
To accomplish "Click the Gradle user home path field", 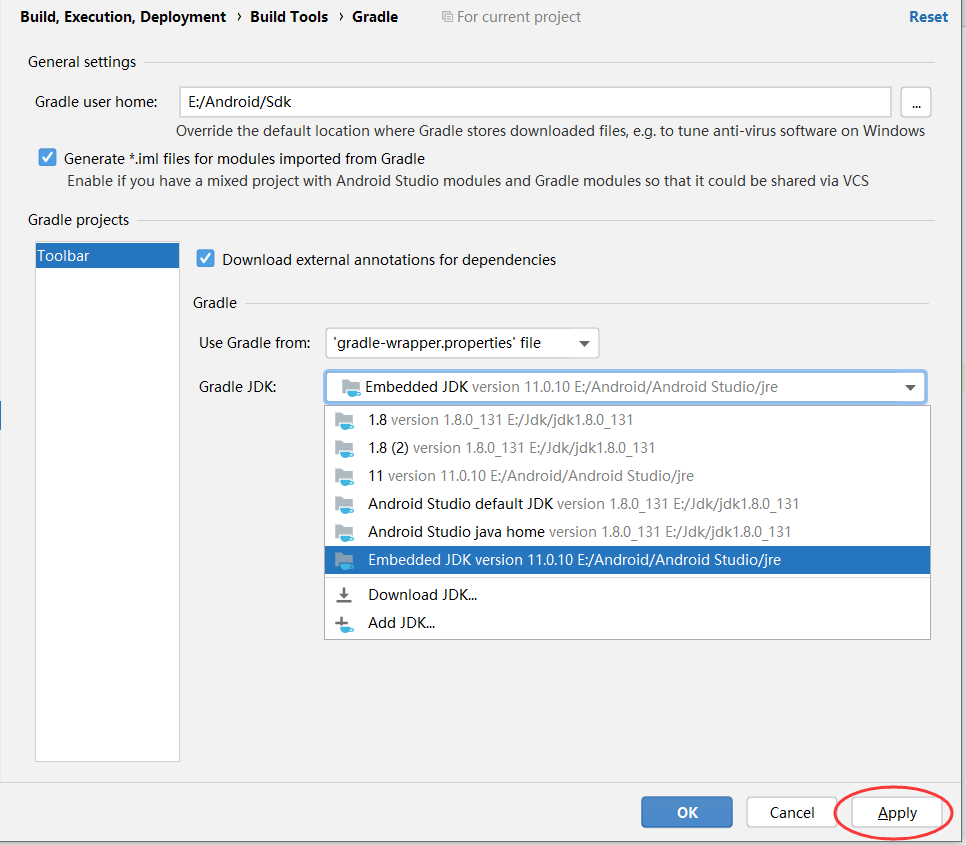I will [x=535, y=102].
